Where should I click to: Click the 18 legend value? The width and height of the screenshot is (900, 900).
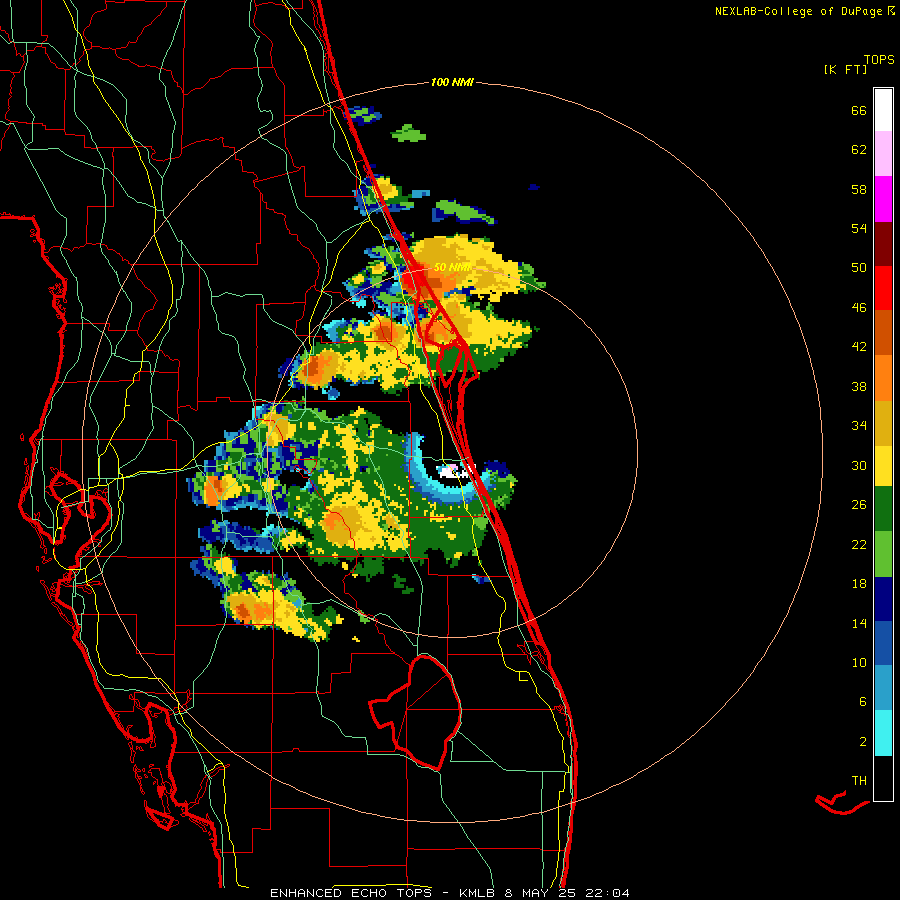tap(859, 584)
